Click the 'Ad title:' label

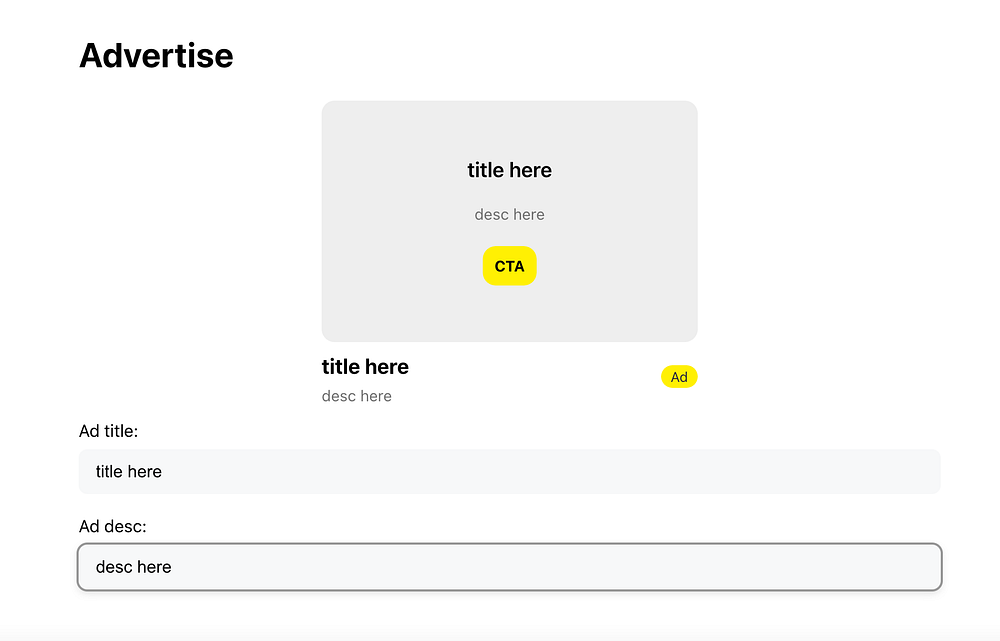[108, 431]
